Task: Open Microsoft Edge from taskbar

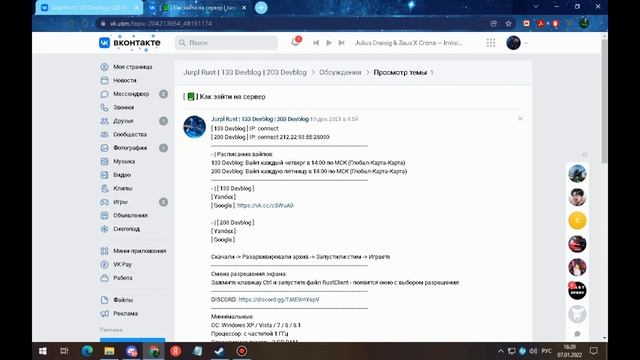Action: 87,351
